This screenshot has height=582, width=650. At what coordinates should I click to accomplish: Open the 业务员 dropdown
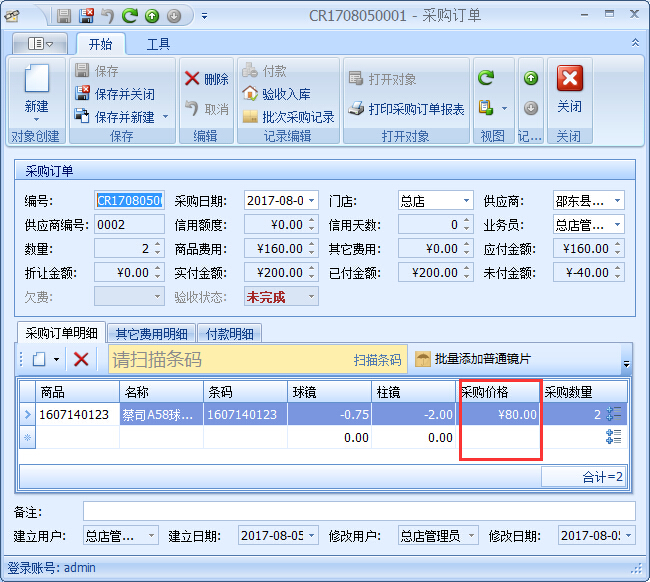[x=616, y=225]
